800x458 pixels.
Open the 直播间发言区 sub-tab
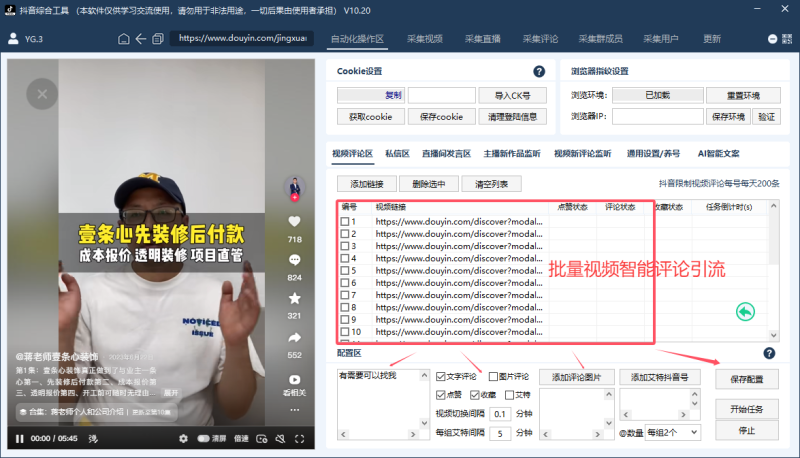pyautogui.click(x=446, y=154)
